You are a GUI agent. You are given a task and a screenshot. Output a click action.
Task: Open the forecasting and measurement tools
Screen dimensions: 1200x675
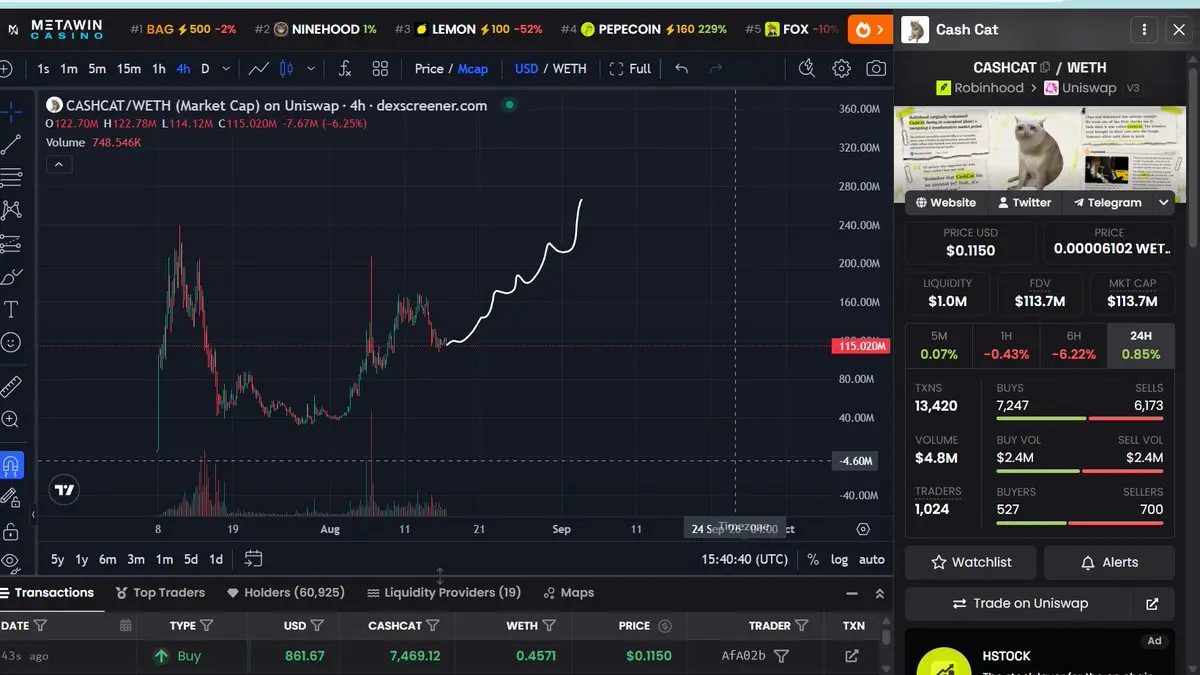click(x=11, y=243)
